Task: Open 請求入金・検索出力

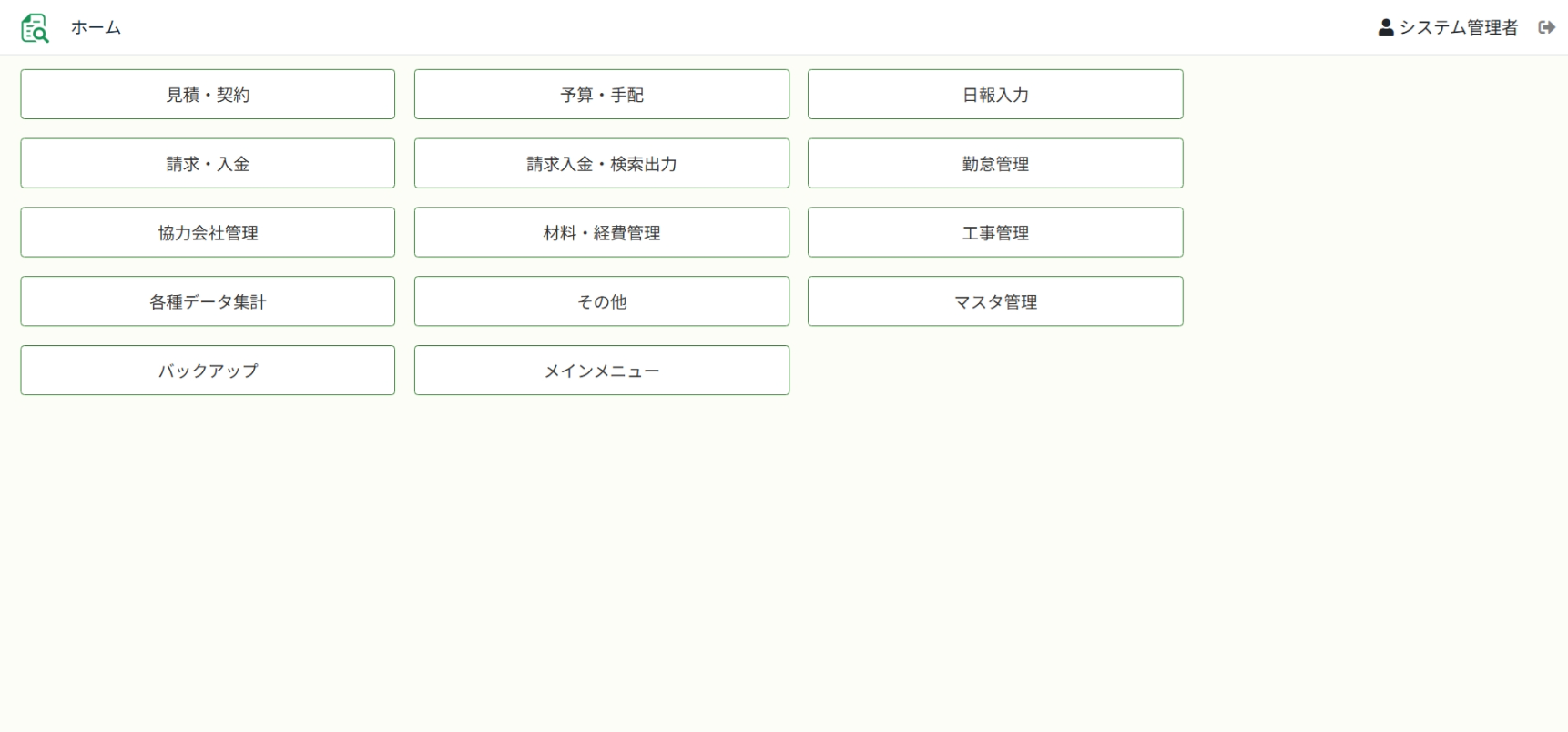Action: 601,164
